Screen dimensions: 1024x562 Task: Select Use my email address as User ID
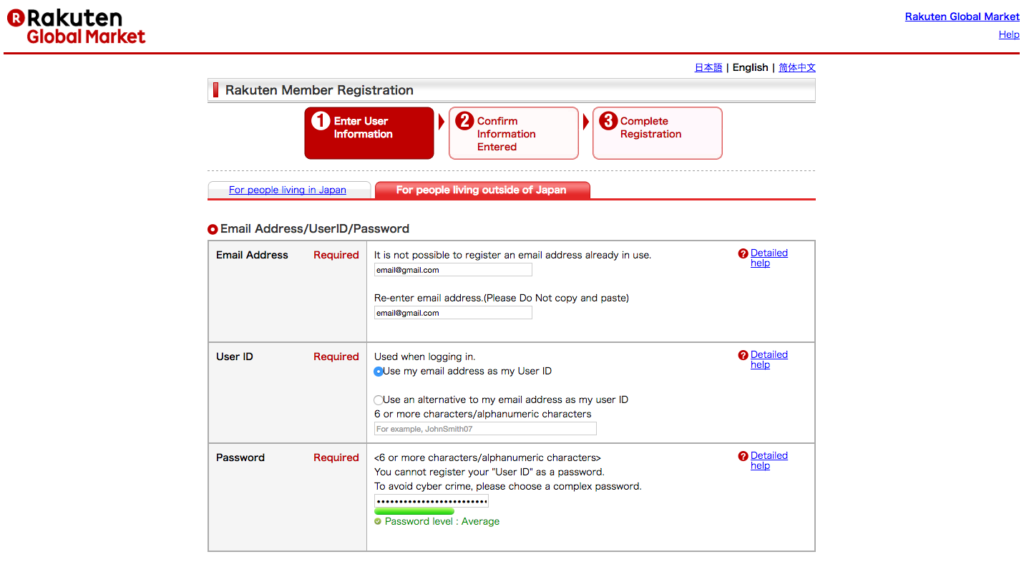click(x=378, y=372)
